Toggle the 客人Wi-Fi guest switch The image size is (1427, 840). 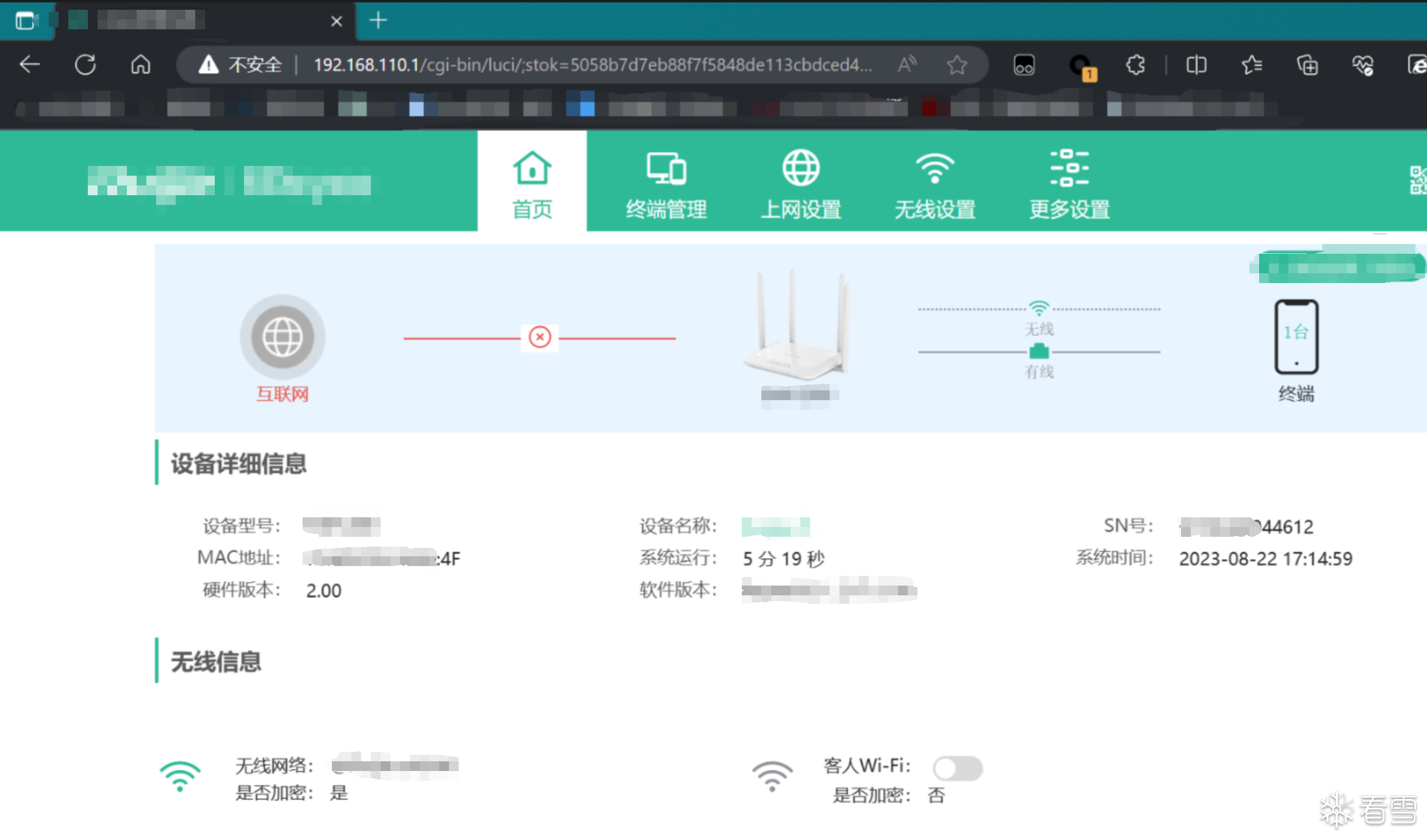[x=957, y=768]
